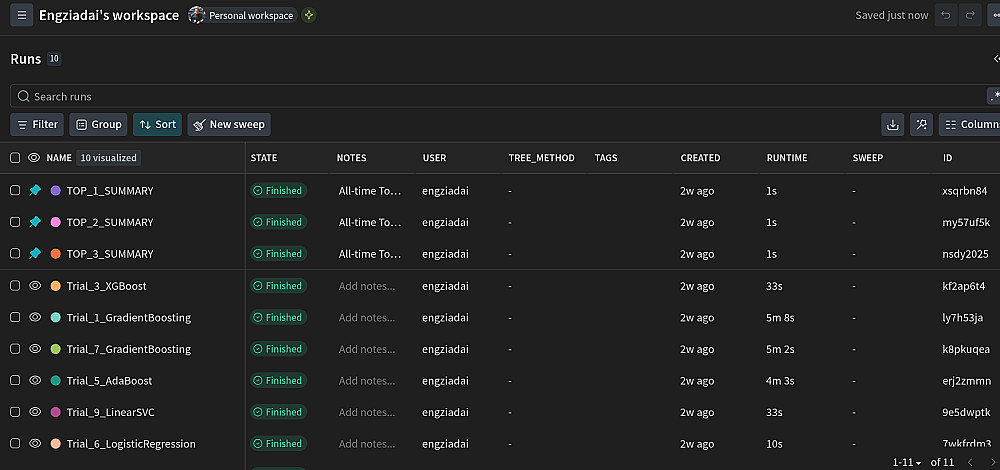Open the Filter button
This screenshot has width=1000, height=470.
click(37, 125)
